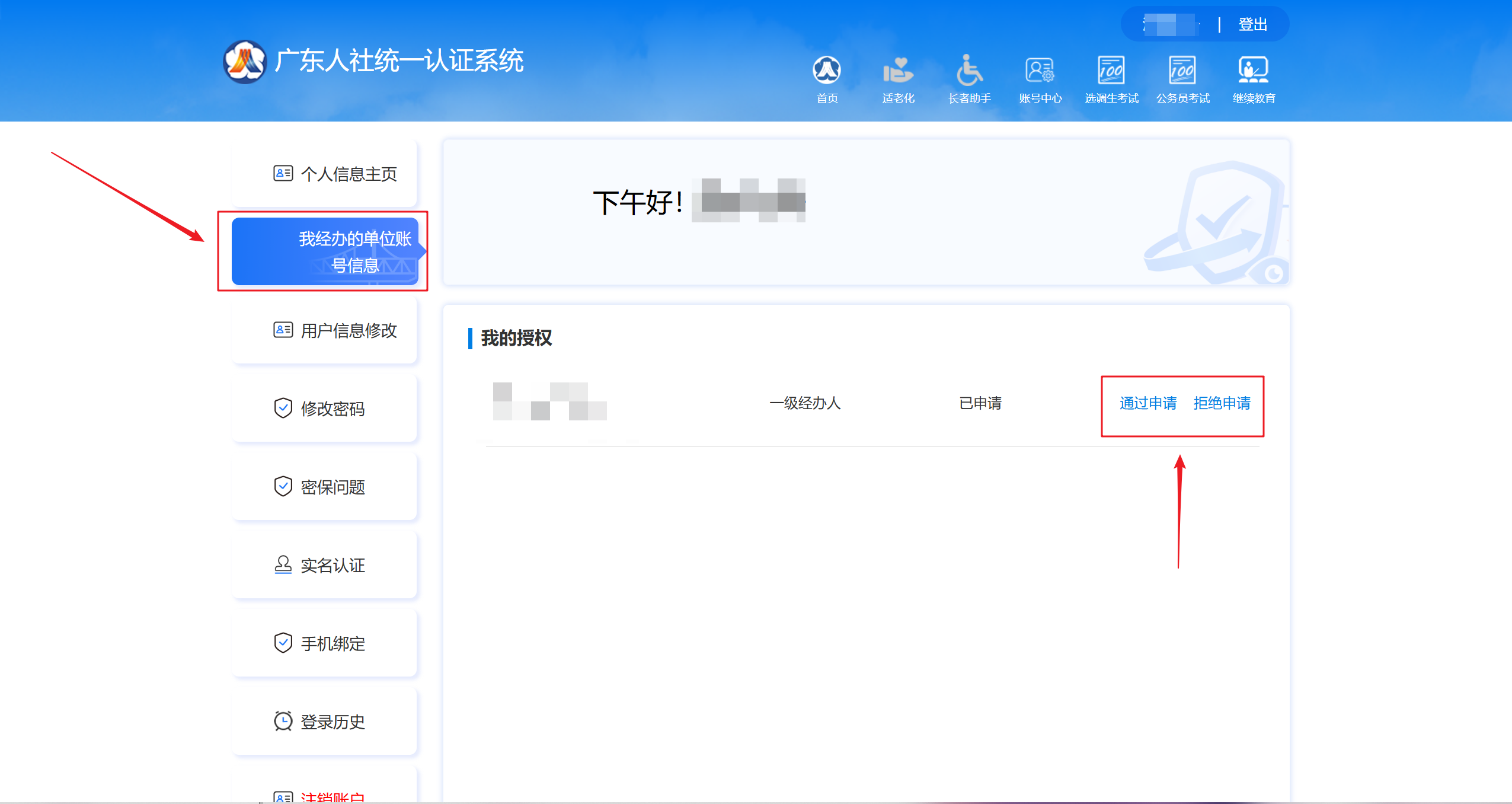Image resolution: width=1512 pixels, height=804 pixels.
Task: Click the 长者助手 wheelchair icon
Action: pos(969,71)
